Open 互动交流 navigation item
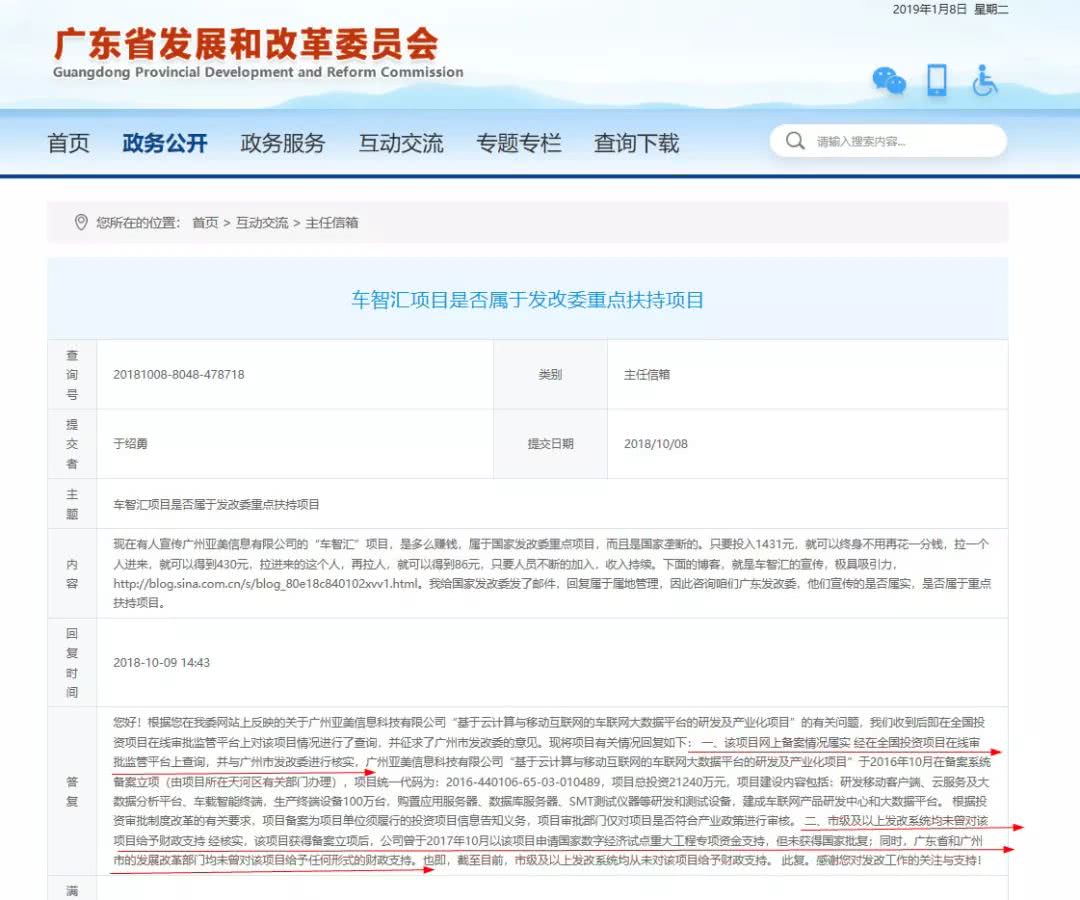This screenshot has height=900, width=1080. pyautogui.click(x=401, y=143)
